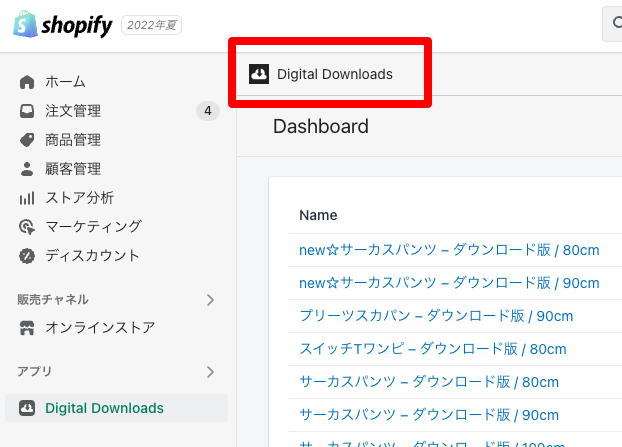622x447 pixels.
Task: Open new☆サーカスパンツ ダウンロード版 / 80cm
Action: [x=449, y=250]
